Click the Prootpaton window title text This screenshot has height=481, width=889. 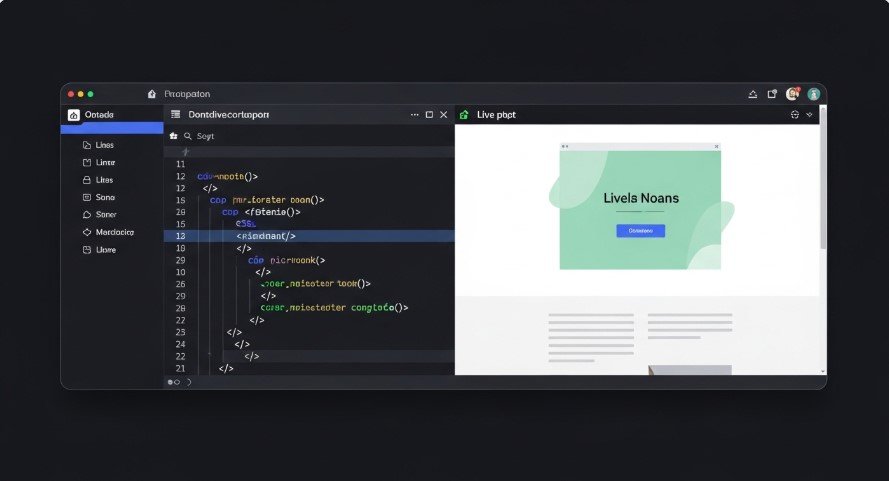[x=187, y=94]
